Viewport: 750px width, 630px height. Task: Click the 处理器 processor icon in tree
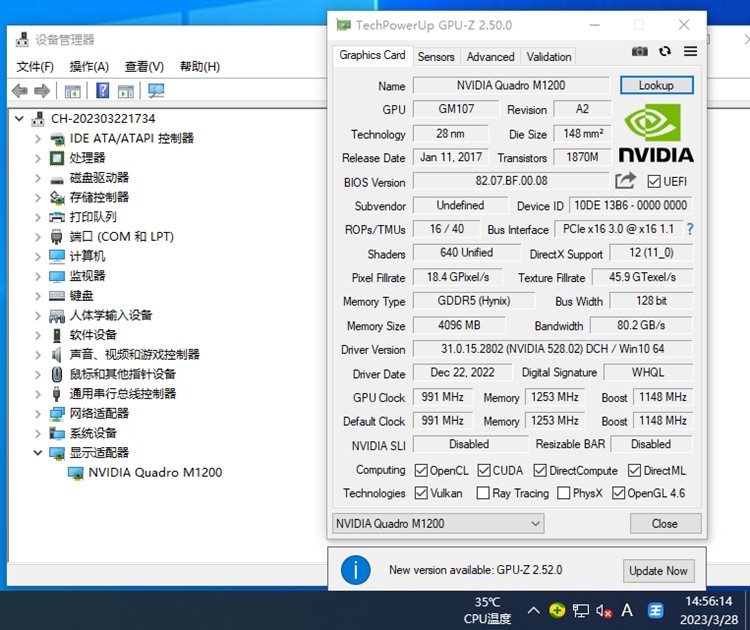click(56, 158)
